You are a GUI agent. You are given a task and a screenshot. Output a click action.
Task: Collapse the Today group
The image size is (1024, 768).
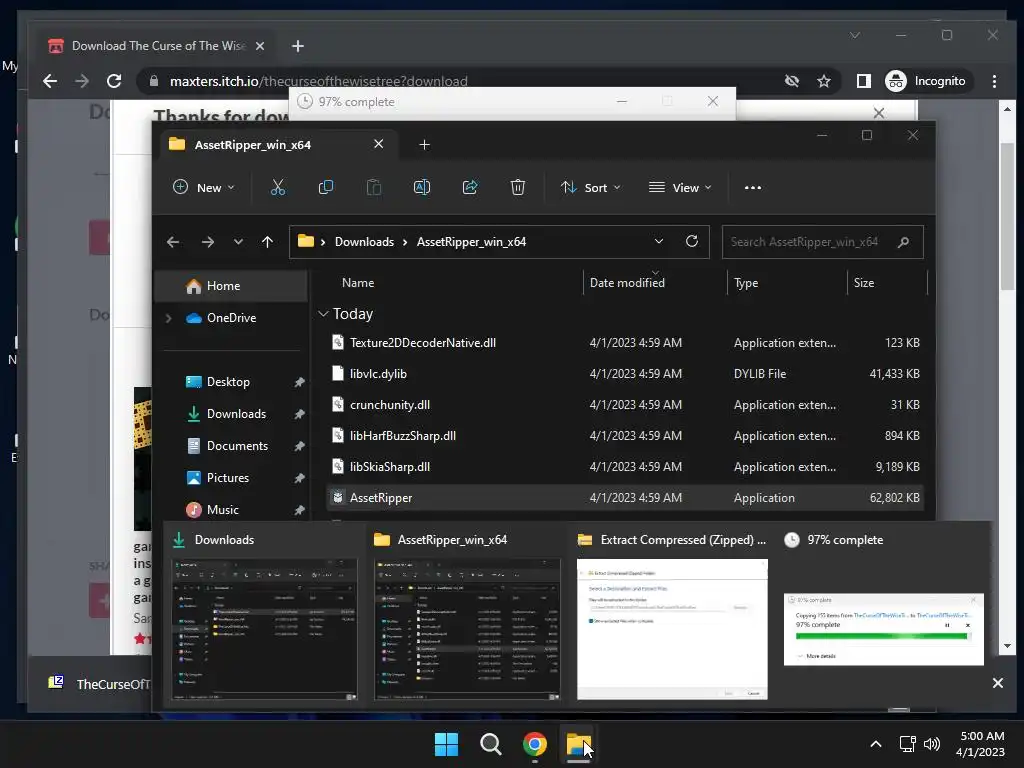coord(323,314)
